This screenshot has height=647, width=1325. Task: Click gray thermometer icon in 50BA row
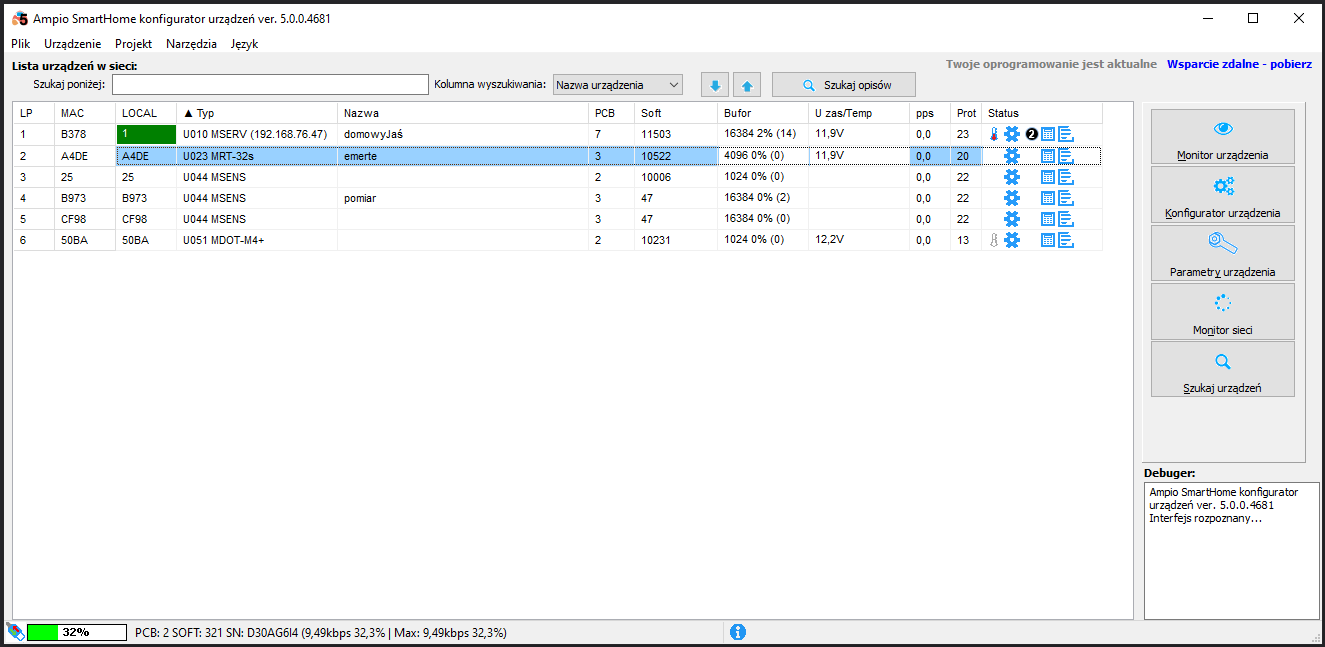click(x=994, y=240)
